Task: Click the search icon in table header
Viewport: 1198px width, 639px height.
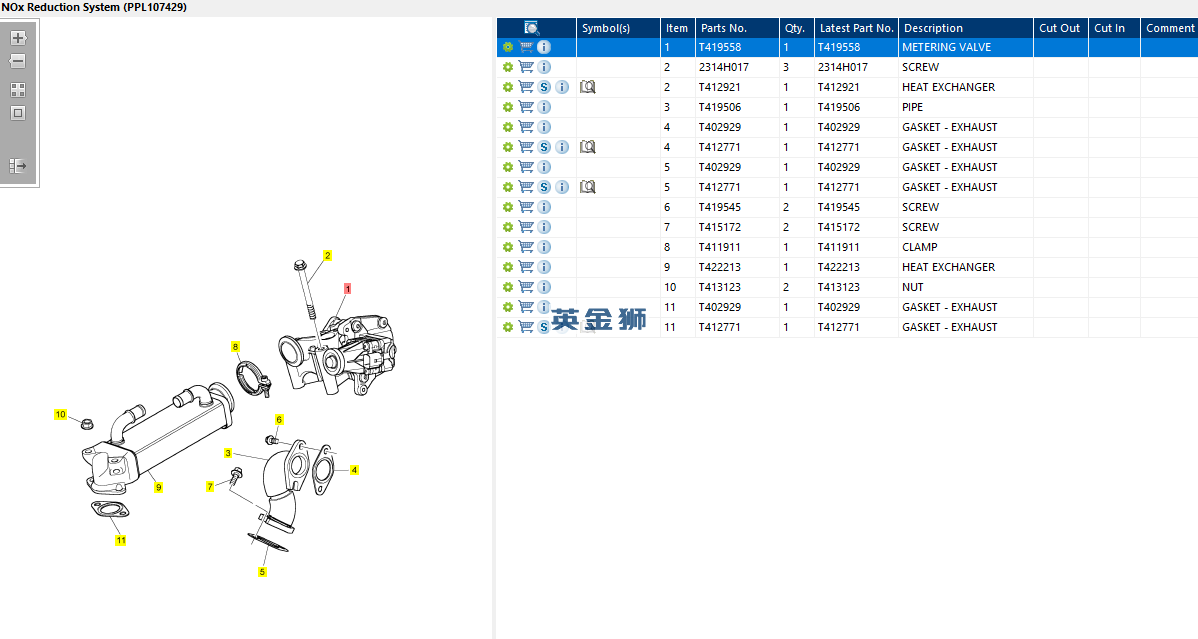Action: [x=532, y=28]
